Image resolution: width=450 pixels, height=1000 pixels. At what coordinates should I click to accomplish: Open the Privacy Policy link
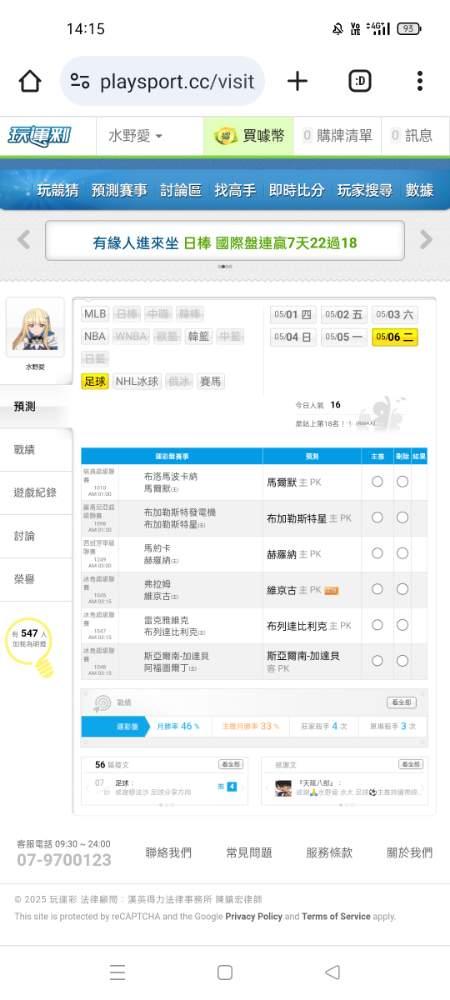point(254,916)
